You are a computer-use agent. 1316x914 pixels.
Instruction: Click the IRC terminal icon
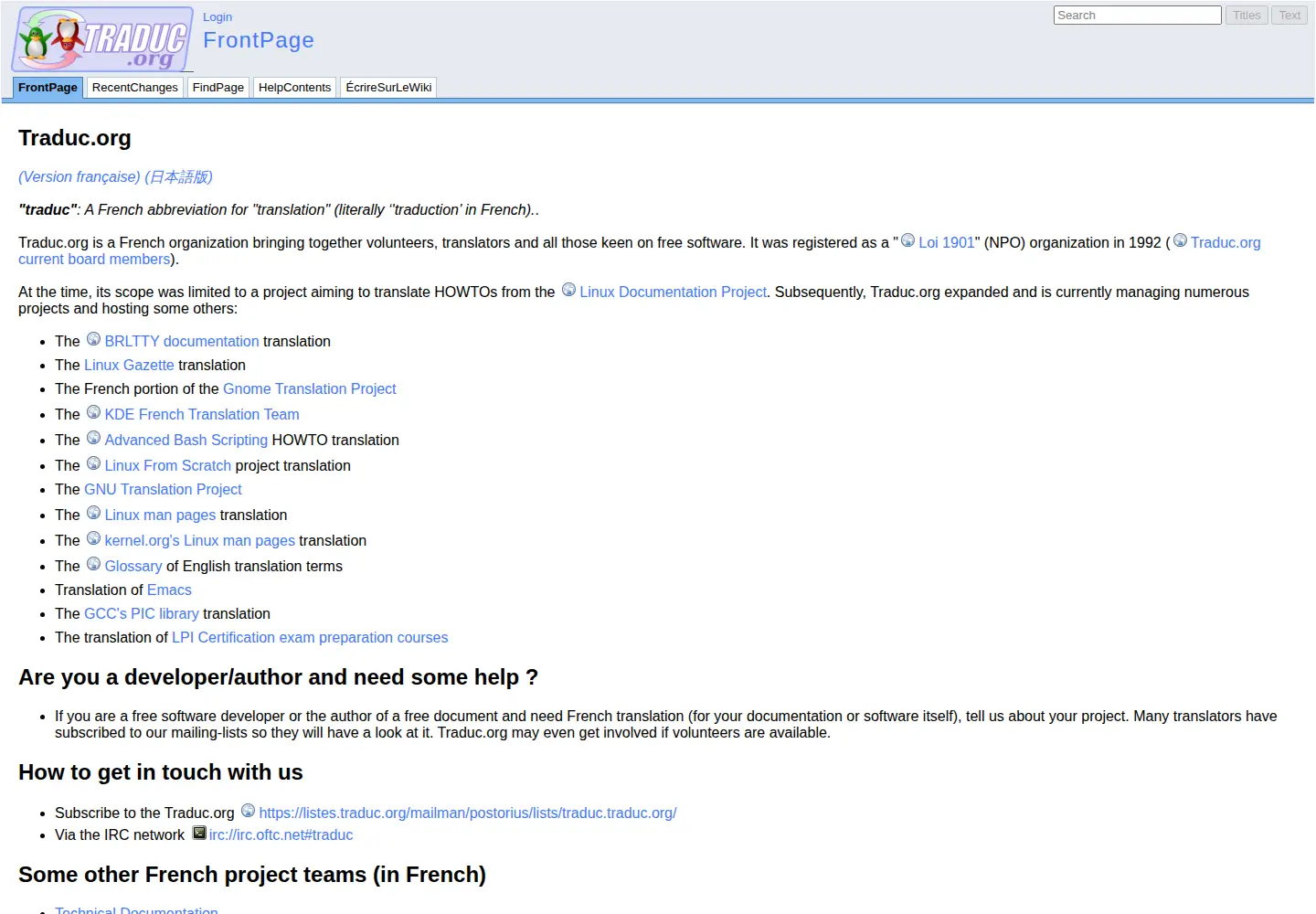point(199,833)
